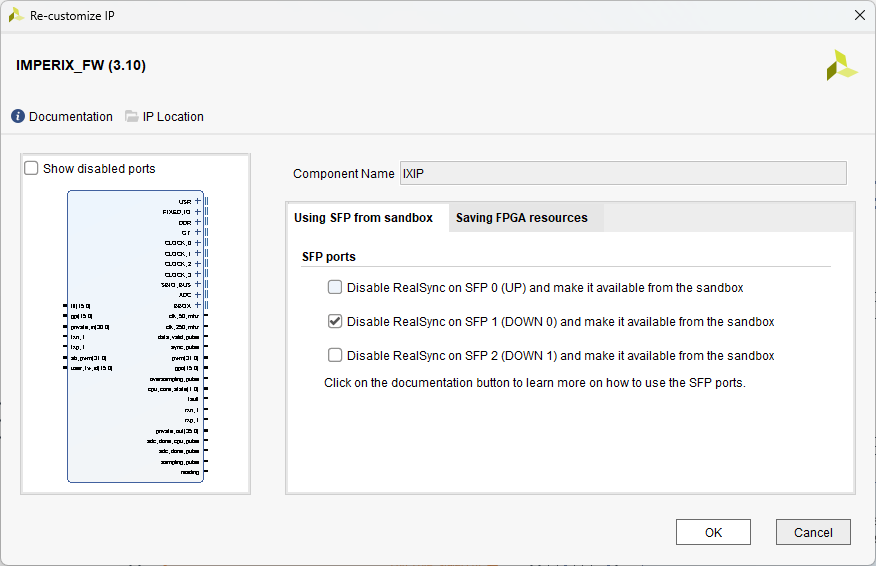Image resolution: width=876 pixels, height=566 pixels.
Task: Switch to Saving FPGA resources tab
Action: [x=521, y=218]
